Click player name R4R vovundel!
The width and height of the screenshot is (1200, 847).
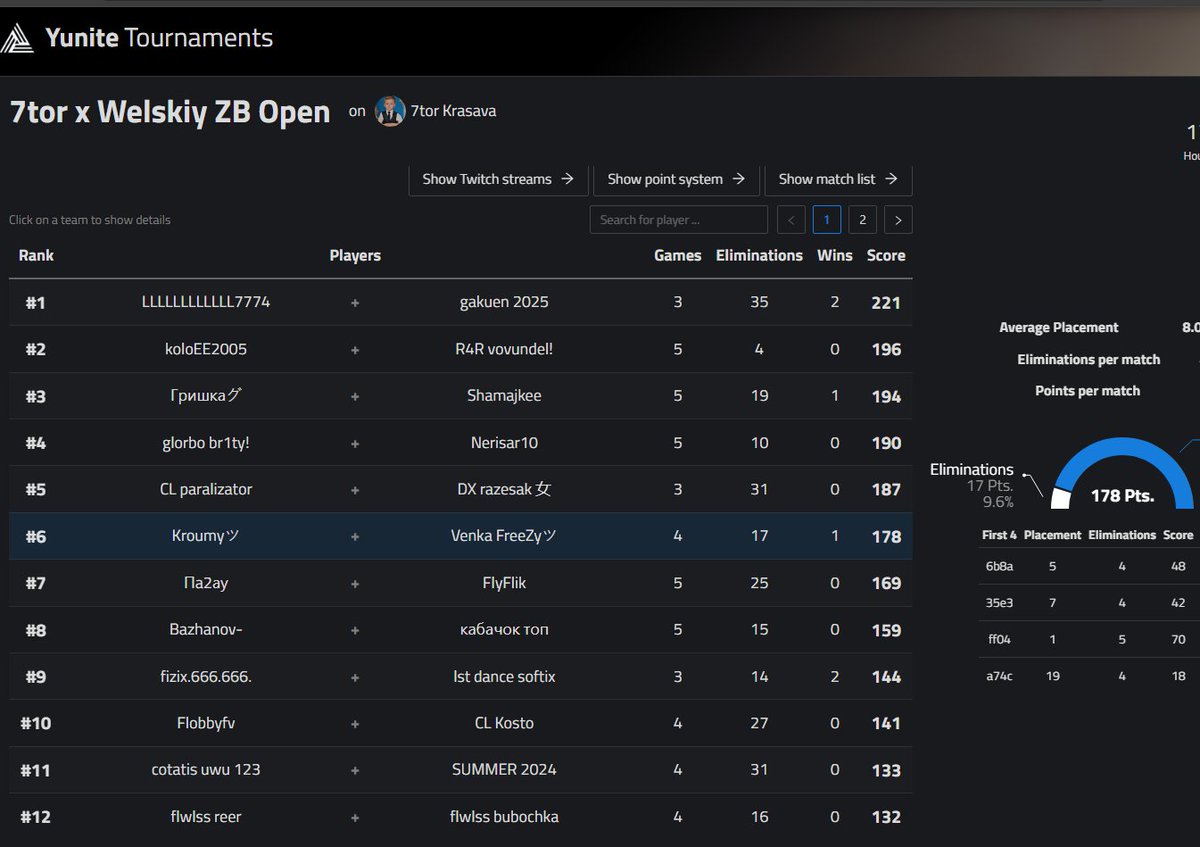(504, 349)
